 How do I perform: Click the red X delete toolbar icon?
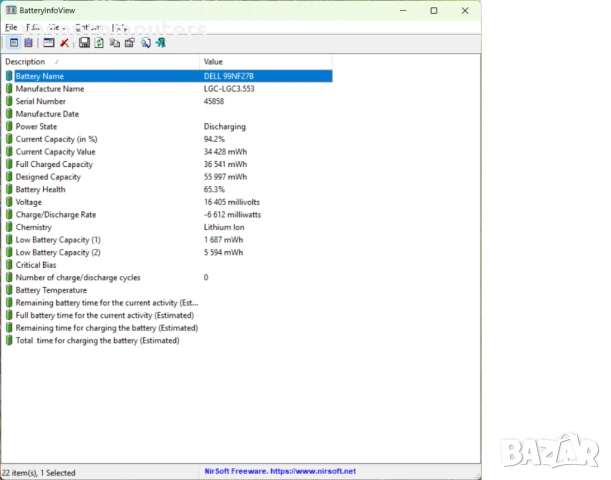65,43
